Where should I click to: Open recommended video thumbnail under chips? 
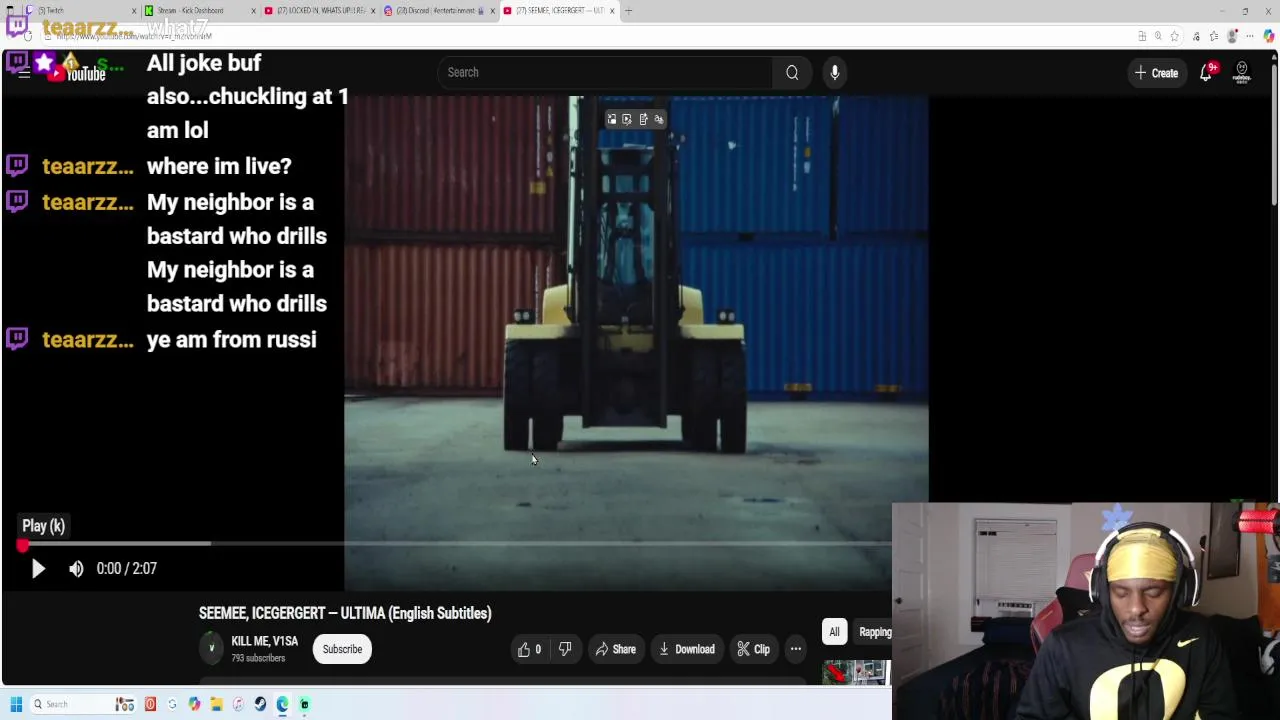857,672
